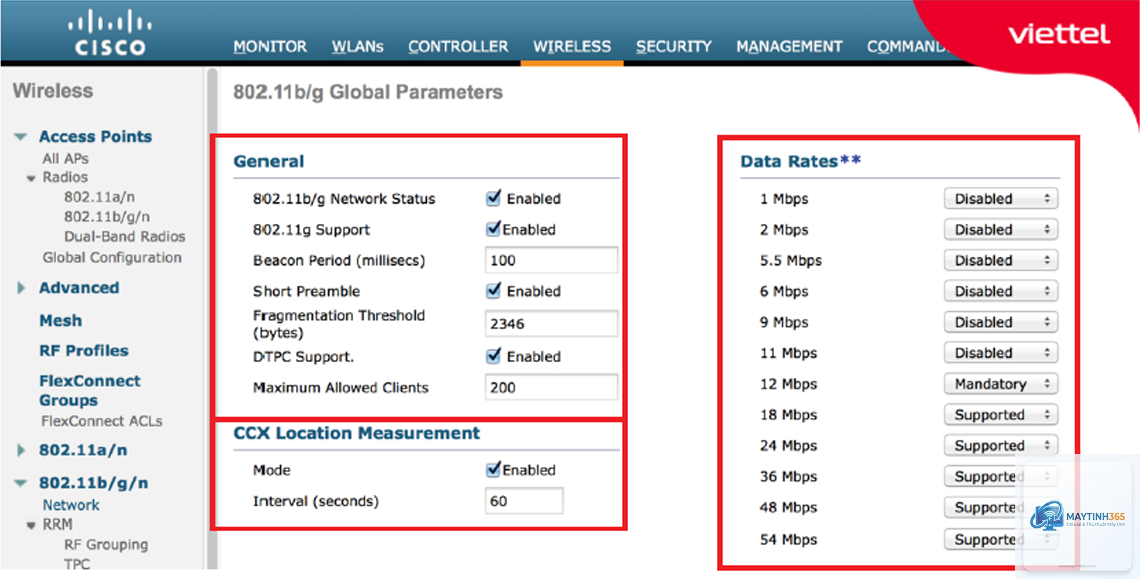
Task: Open RF Profiles sidebar link
Action: tap(84, 350)
